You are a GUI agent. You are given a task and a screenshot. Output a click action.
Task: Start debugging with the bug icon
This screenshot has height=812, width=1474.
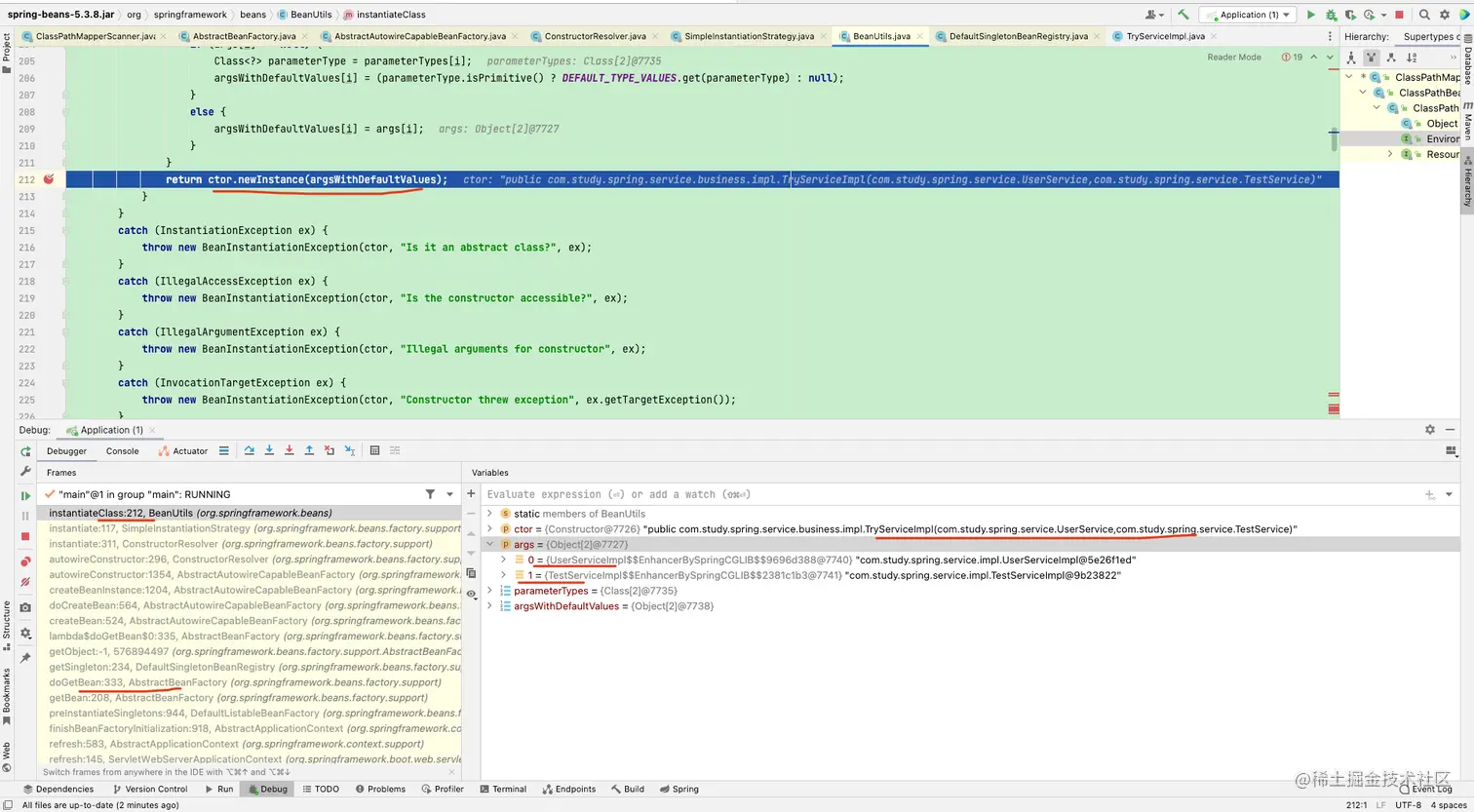tap(1330, 15)
